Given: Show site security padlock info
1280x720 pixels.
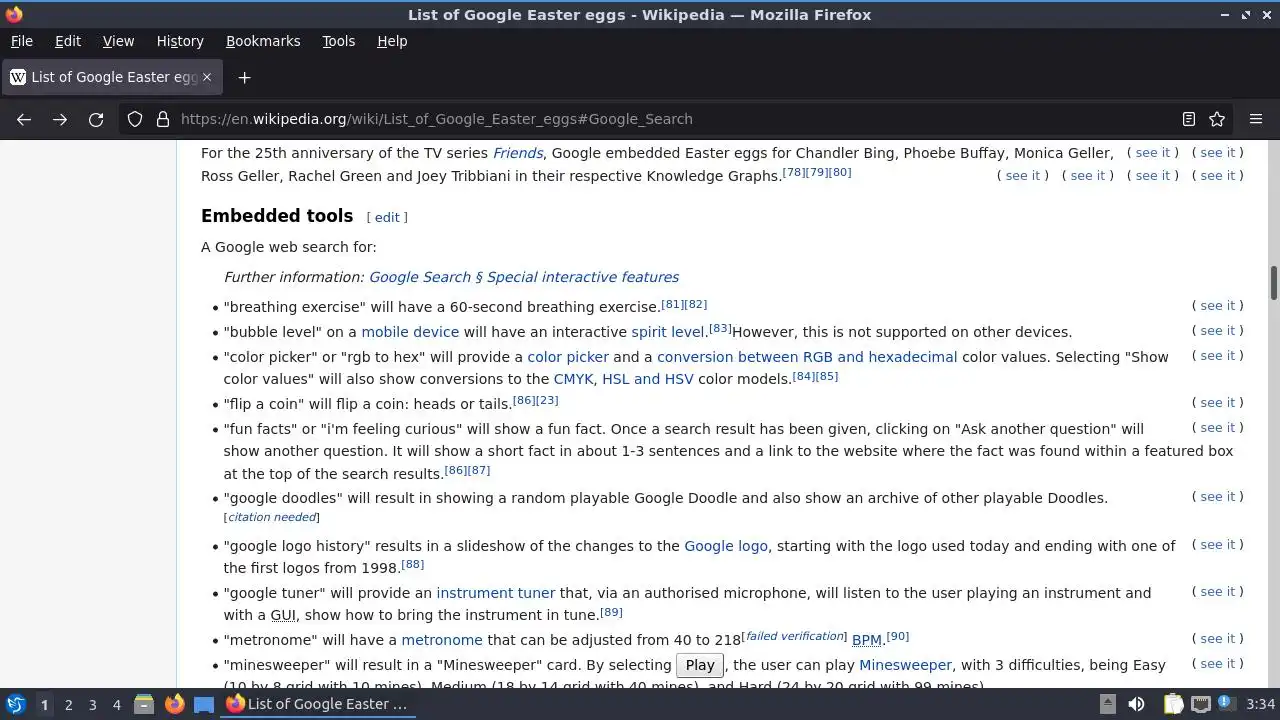Looking at the screenshot, I should tap(163, 119).
